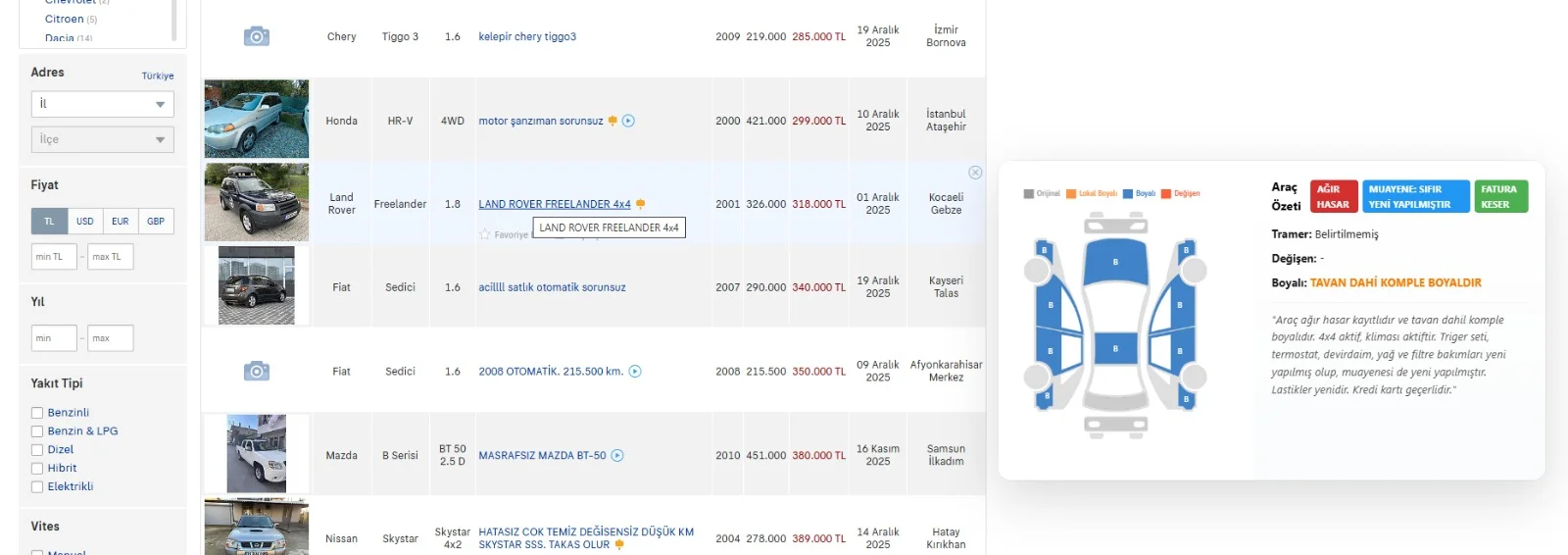Select the EUR currency tab
This screenshot has width=1568, height=555.
click(121, 222)
